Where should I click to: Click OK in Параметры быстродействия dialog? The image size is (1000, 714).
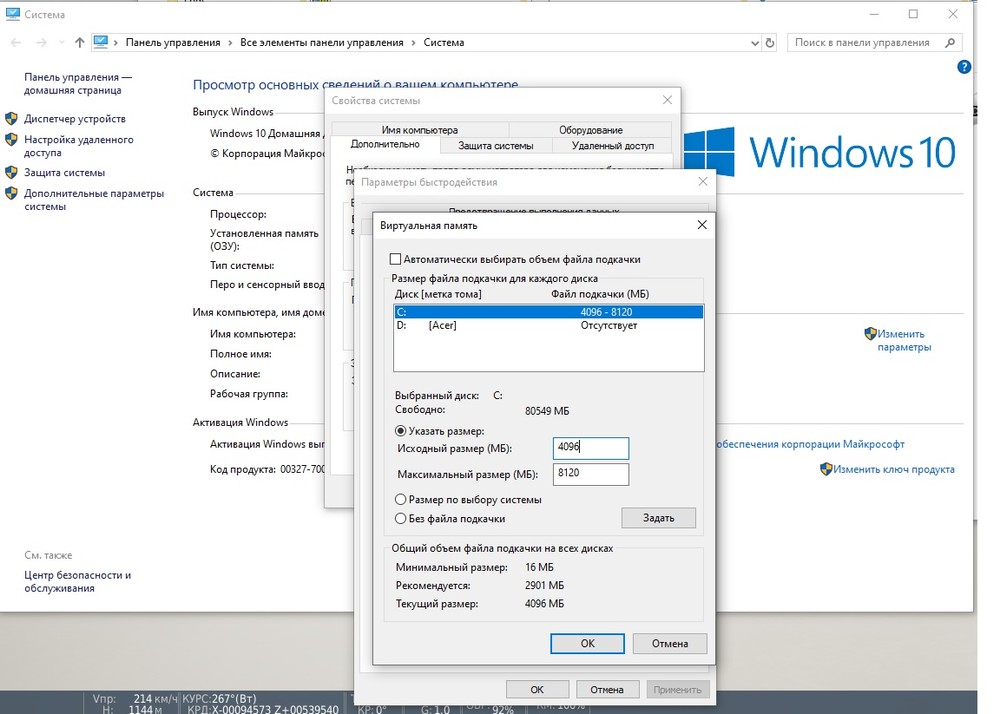coord(537,689)
